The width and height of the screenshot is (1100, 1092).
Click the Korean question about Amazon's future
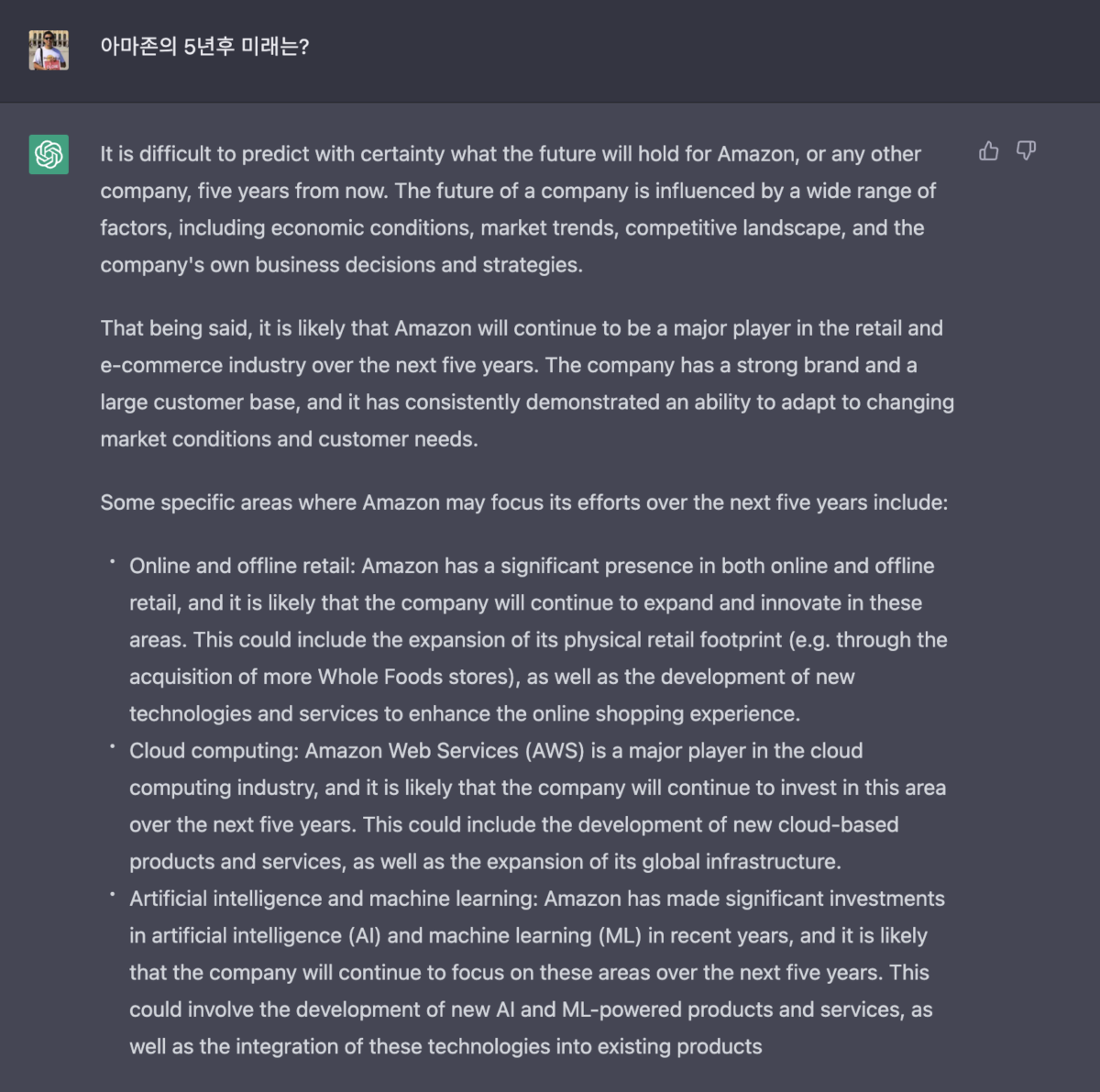coord(204,47)
